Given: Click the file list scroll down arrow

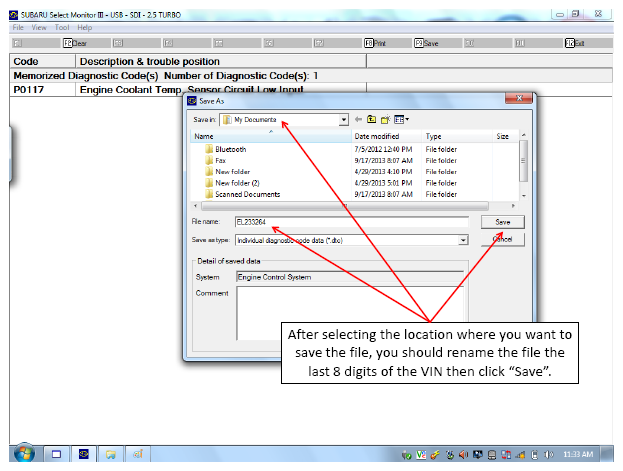Looking at the screenshot, I should coord(524,196).
